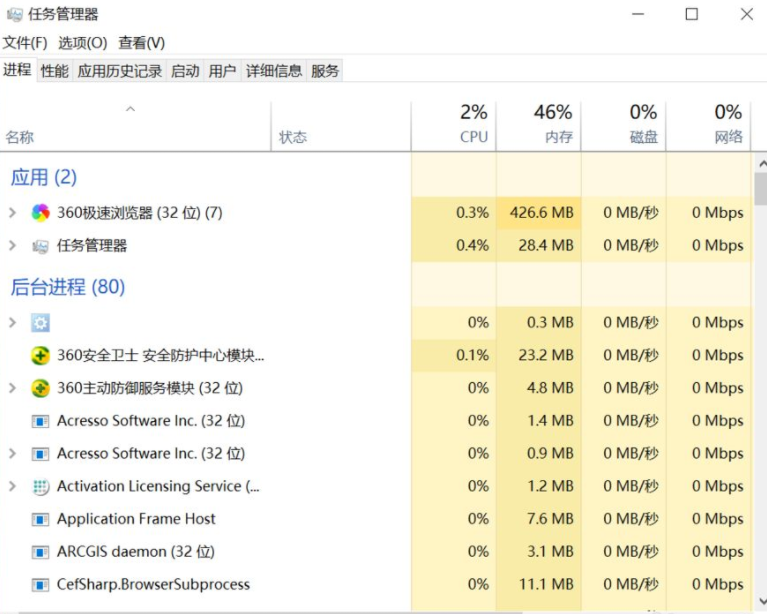Click the CefSharp.BrowserSubprocess icon
The height and width of the screenshot is (614, 767).
(40, 585)
